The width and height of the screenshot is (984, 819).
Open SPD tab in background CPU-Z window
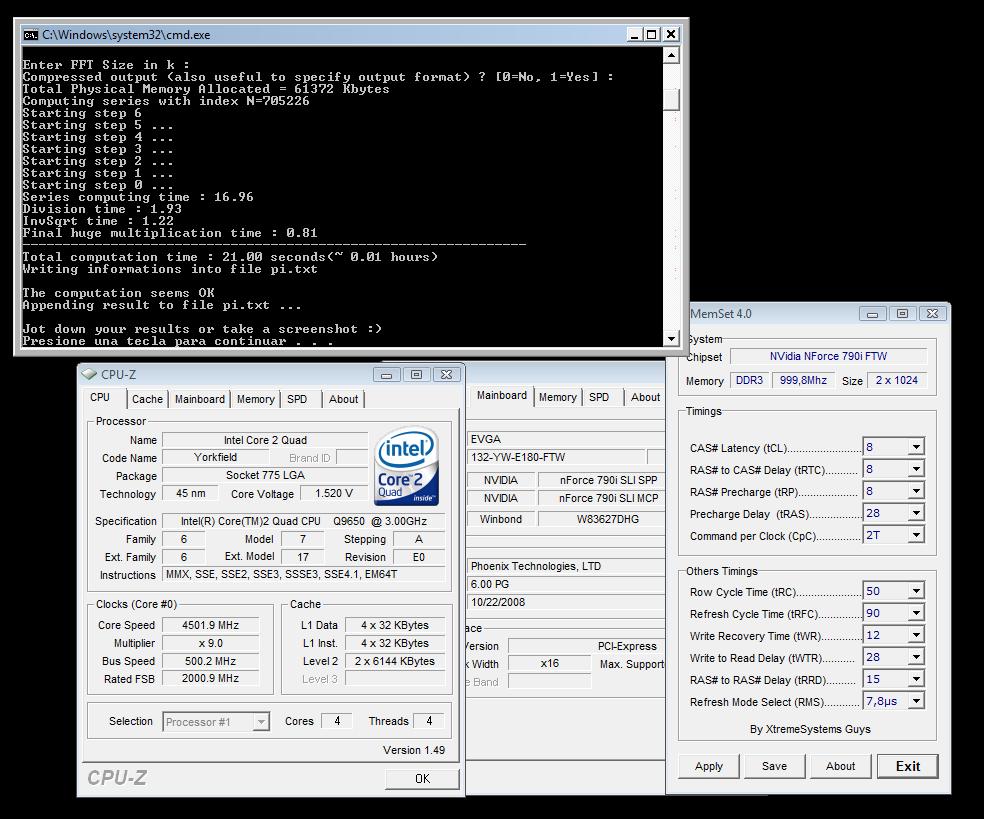click(x=599, y=397)
